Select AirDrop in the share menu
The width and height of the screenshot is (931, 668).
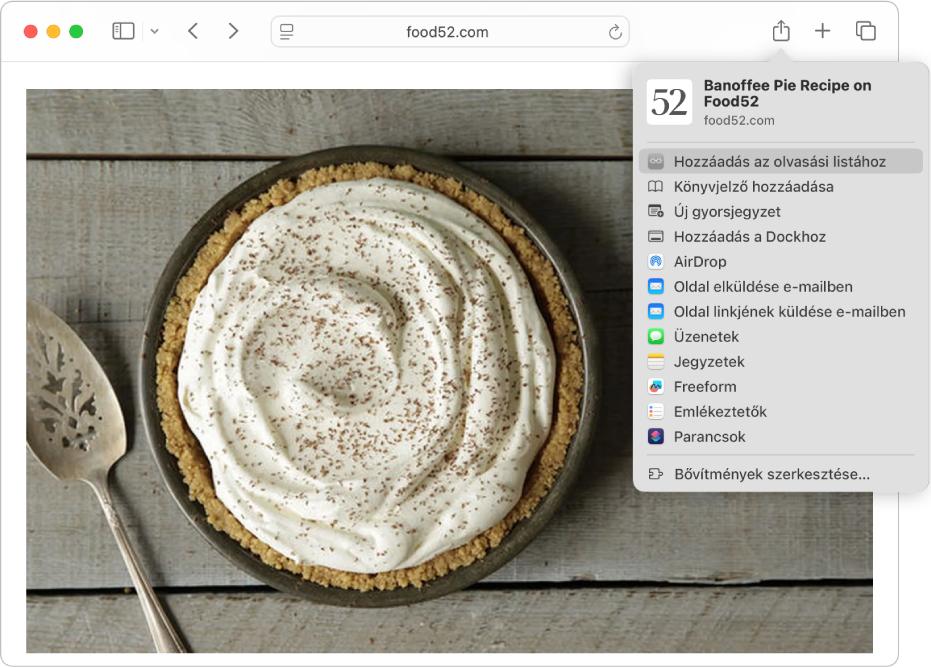click(x=781, y=261)
